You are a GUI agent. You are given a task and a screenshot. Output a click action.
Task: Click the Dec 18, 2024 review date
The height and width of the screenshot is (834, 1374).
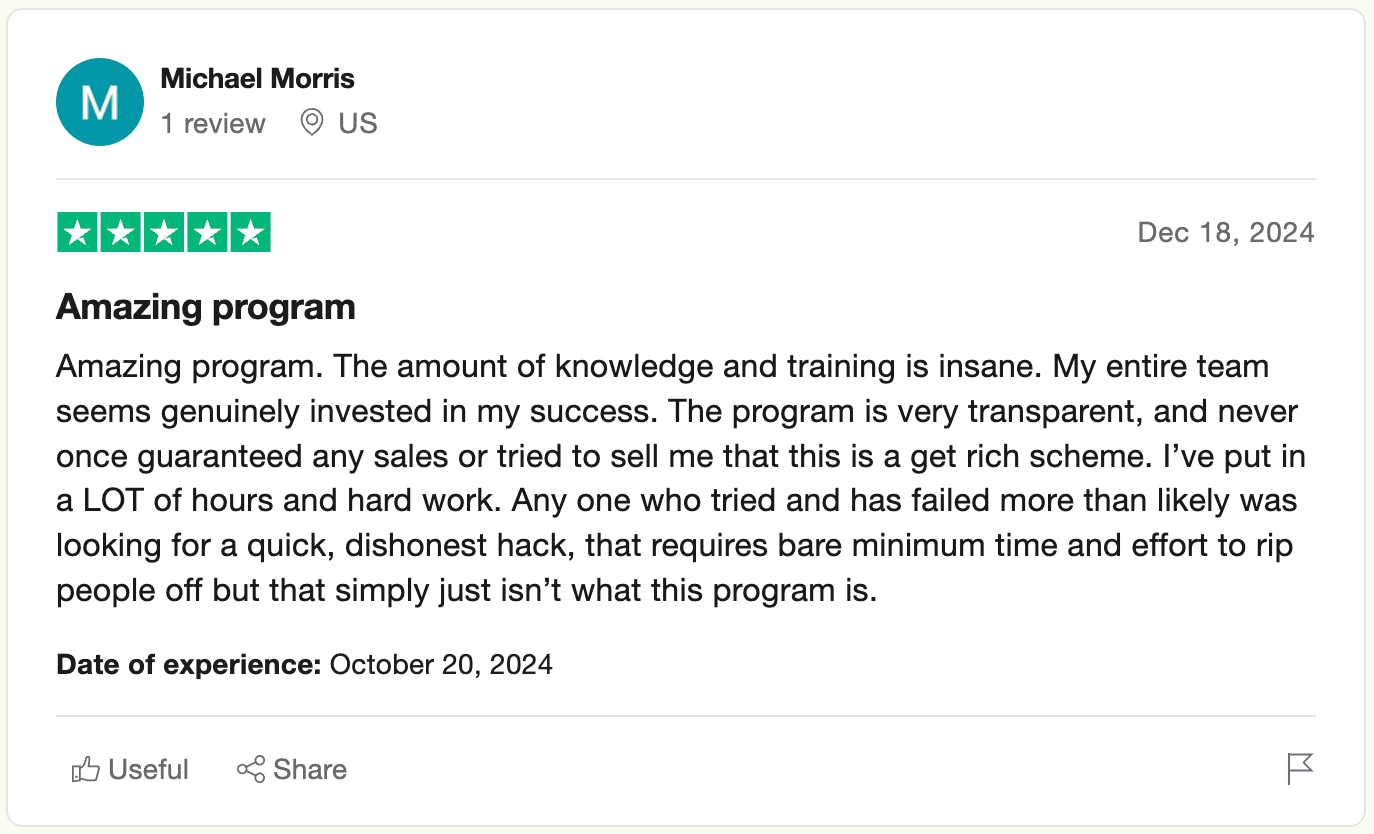1225,233
